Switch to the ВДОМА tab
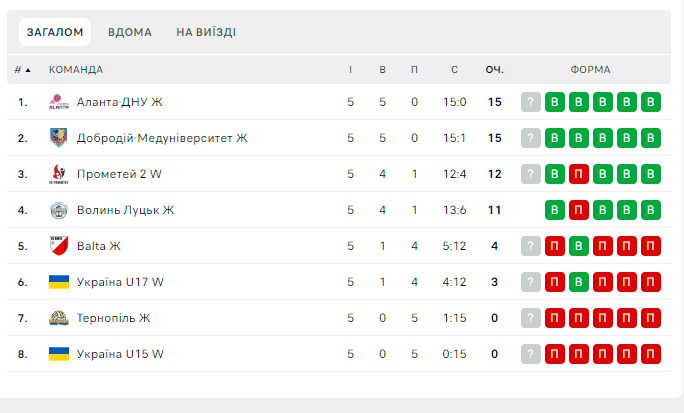684x413 pixels. (130, 32)
